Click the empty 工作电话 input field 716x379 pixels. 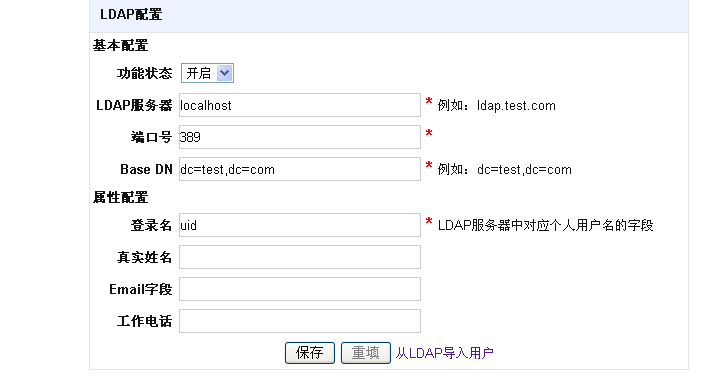pyautogui.click(x=300, y=321)
